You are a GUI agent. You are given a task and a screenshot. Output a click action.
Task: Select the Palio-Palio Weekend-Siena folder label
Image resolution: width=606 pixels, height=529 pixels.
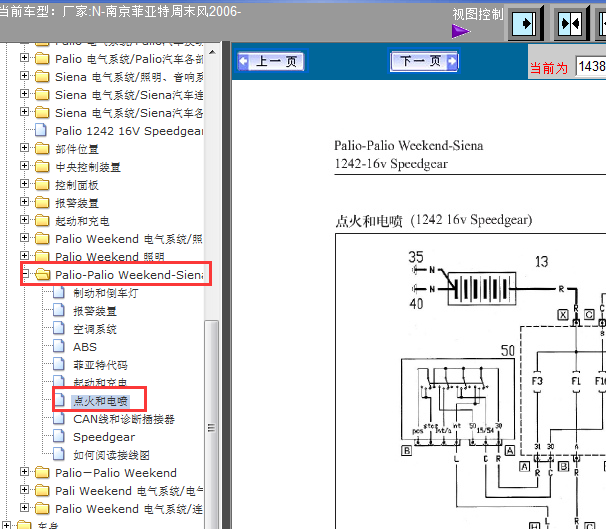click(x=129, y=275)
